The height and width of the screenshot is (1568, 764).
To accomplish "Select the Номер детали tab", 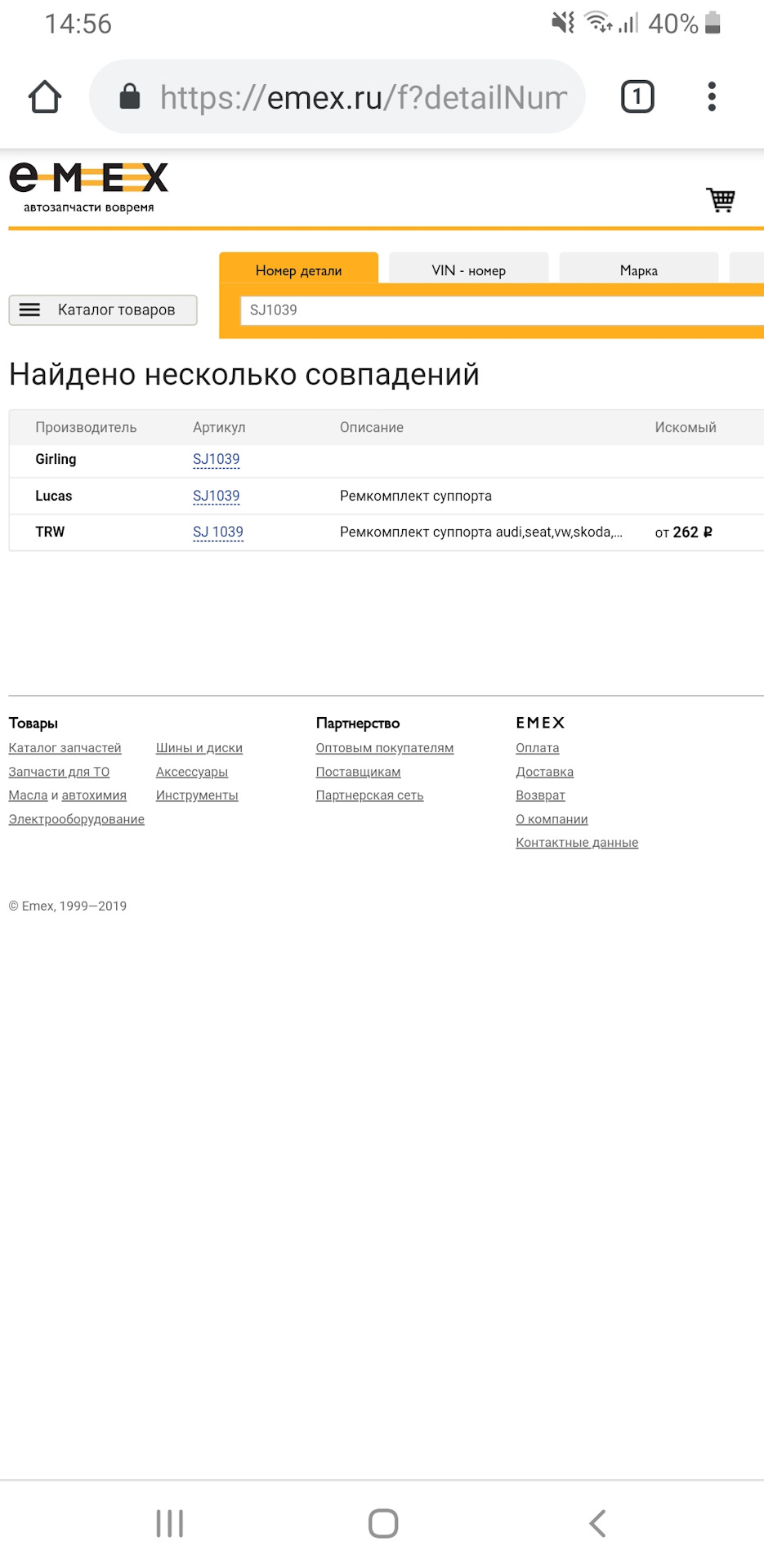I will 298,270.
